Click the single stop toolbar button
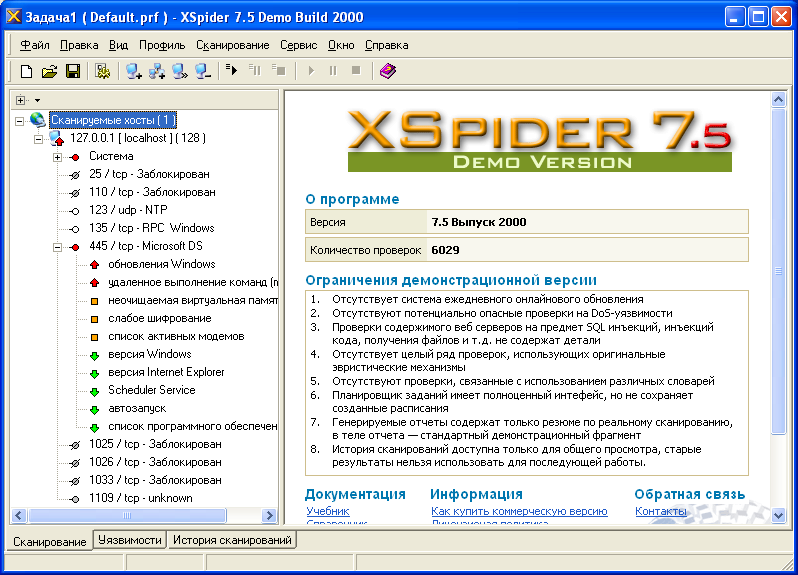This screenshot has height=575, width=798. coord(356,70)
